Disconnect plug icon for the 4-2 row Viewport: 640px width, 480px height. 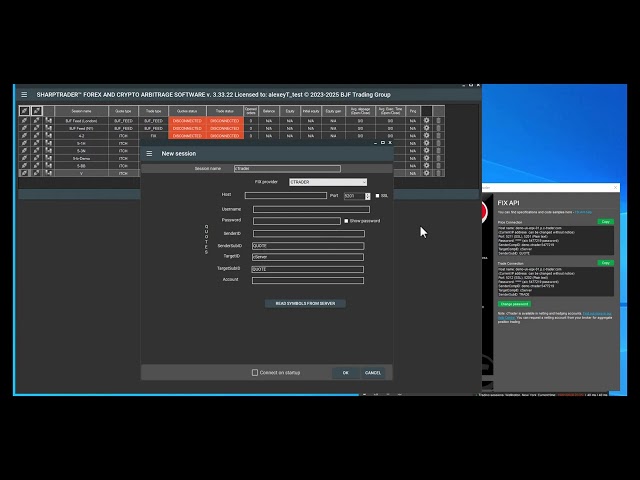click(x=36, y=136)
